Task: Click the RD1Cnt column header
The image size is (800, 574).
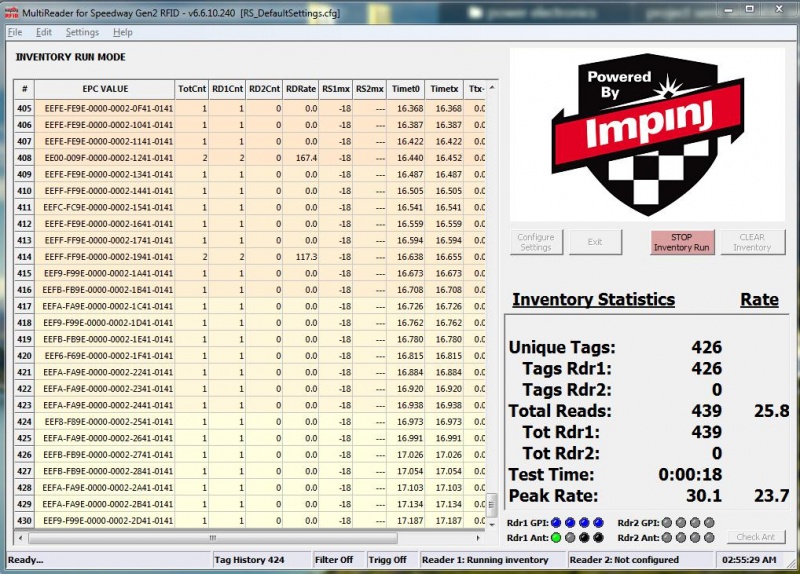Action: [227, 89]
